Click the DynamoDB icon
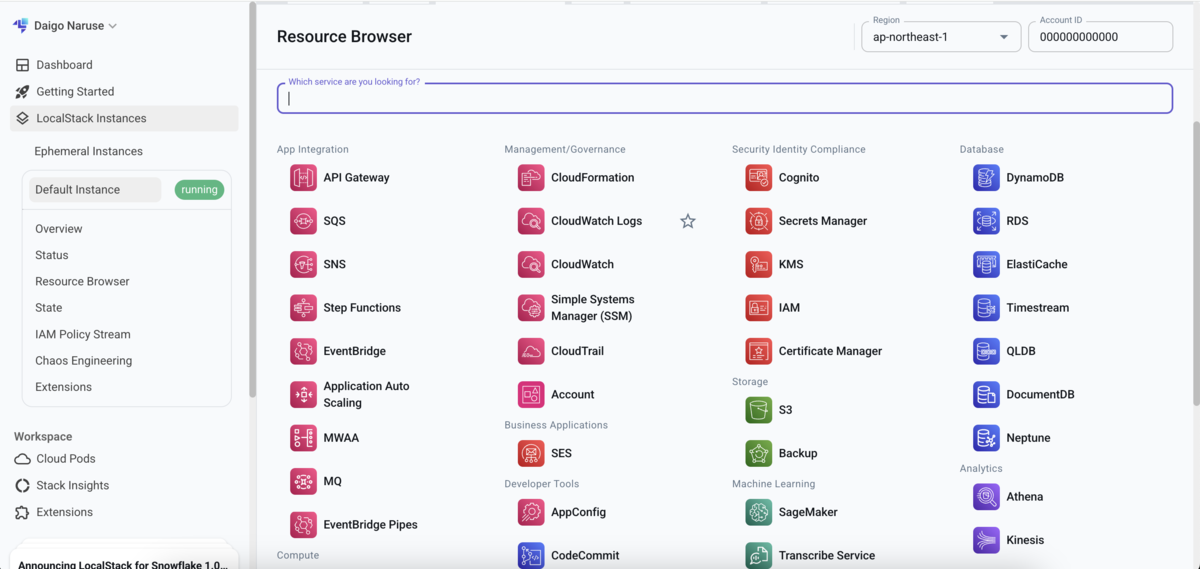 [x=986, y=178]
